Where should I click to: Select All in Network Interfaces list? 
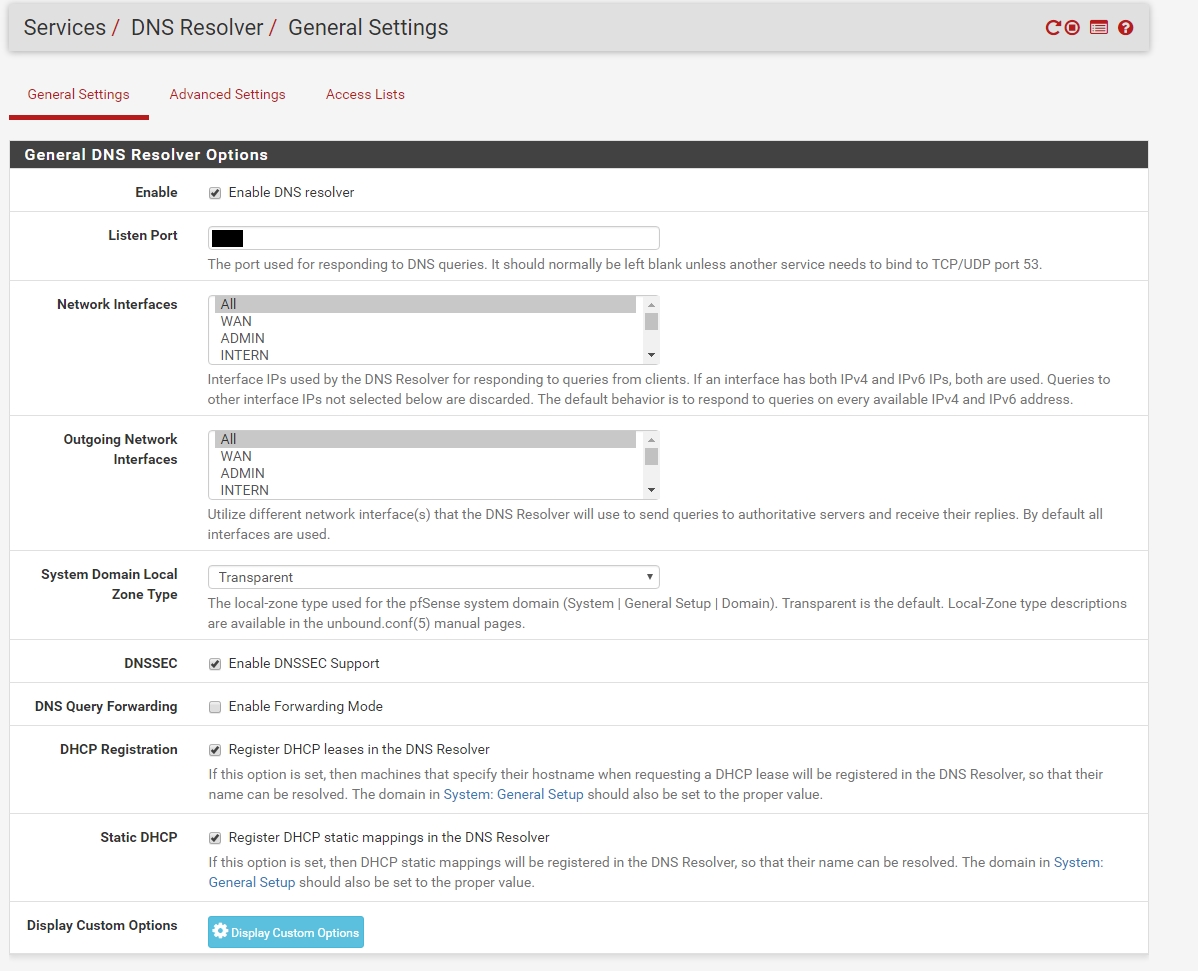point(425,304)
